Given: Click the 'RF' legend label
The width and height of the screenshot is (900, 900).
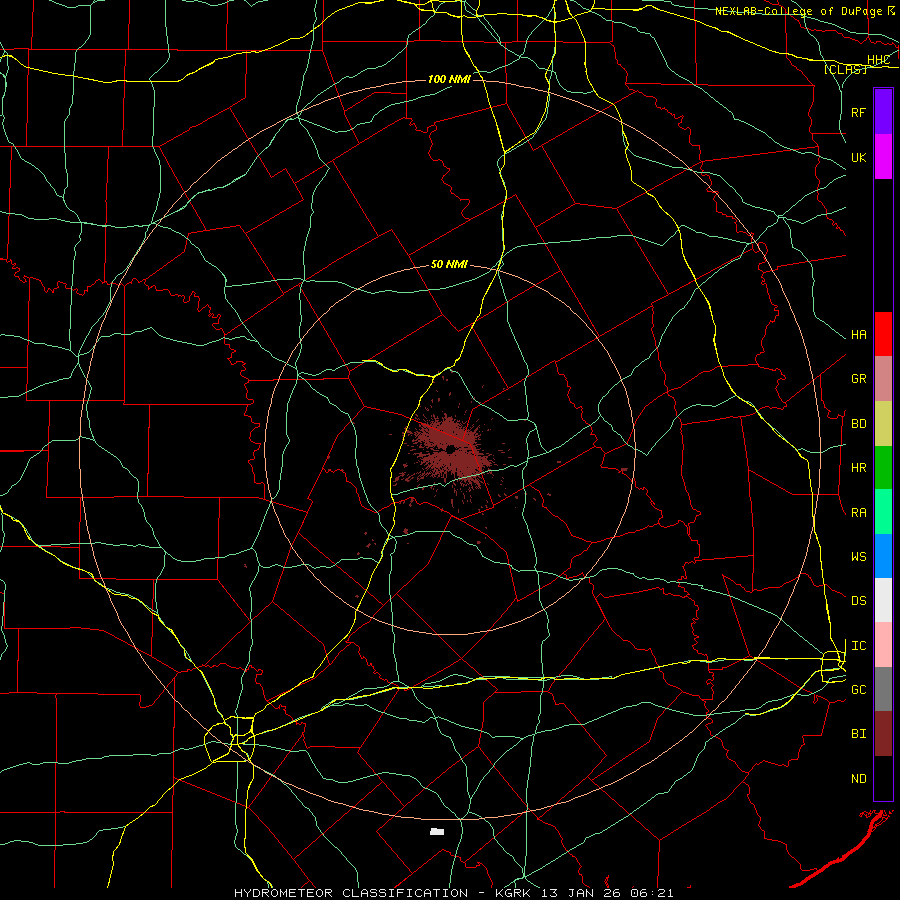Looking at the screenshot, I should tap(858, 112).
